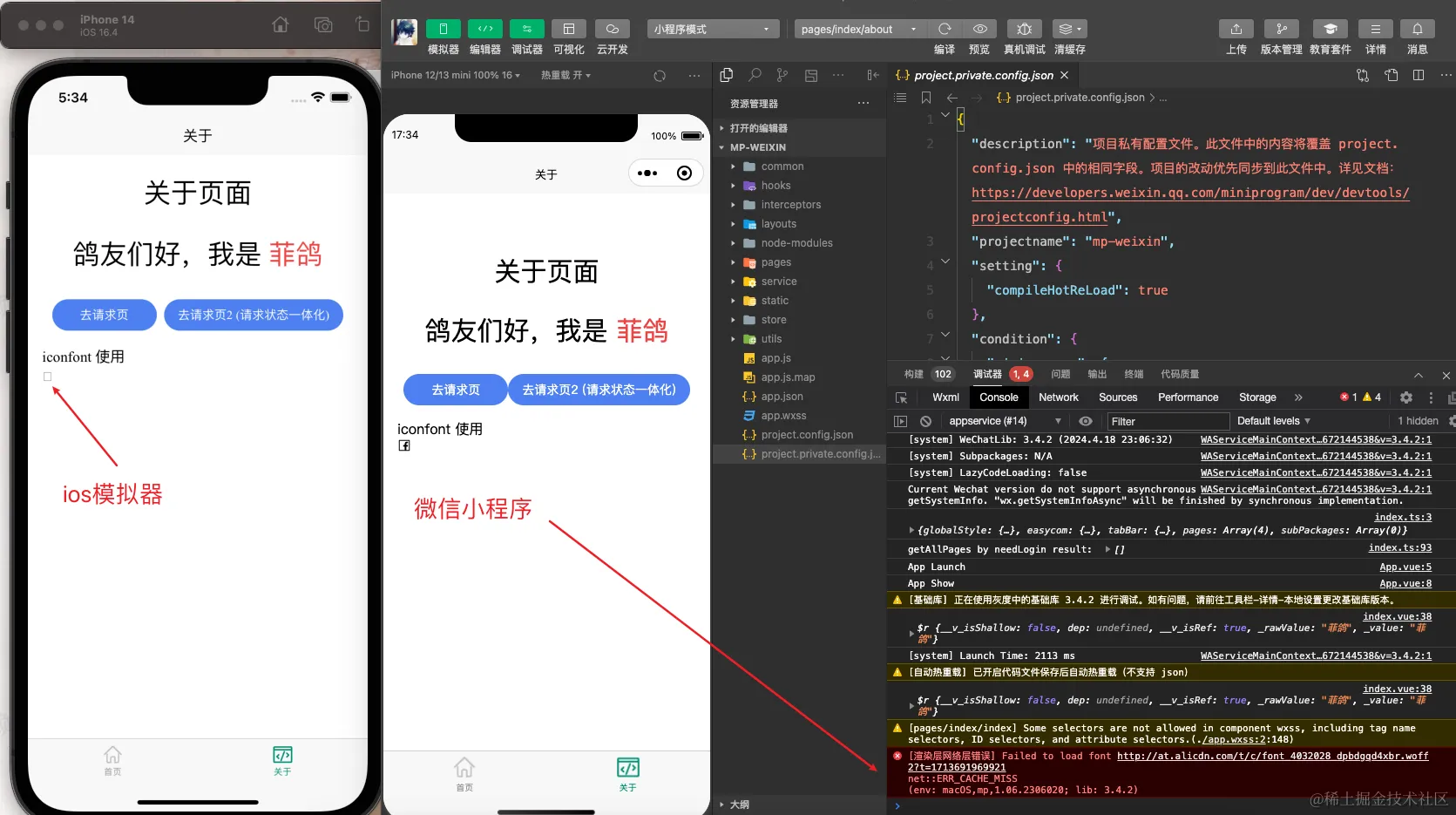
Task: Click the preview eye icon
Action: tap(979, 29)
